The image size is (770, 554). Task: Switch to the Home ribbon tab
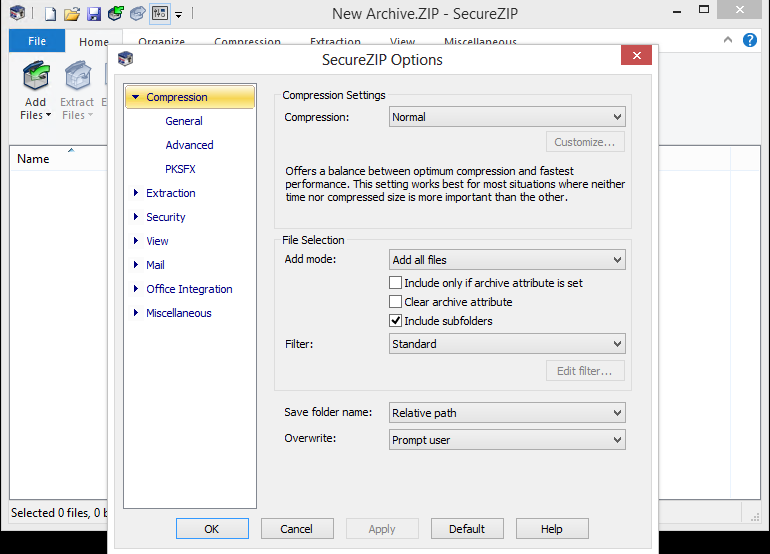(x=94, y=42)
